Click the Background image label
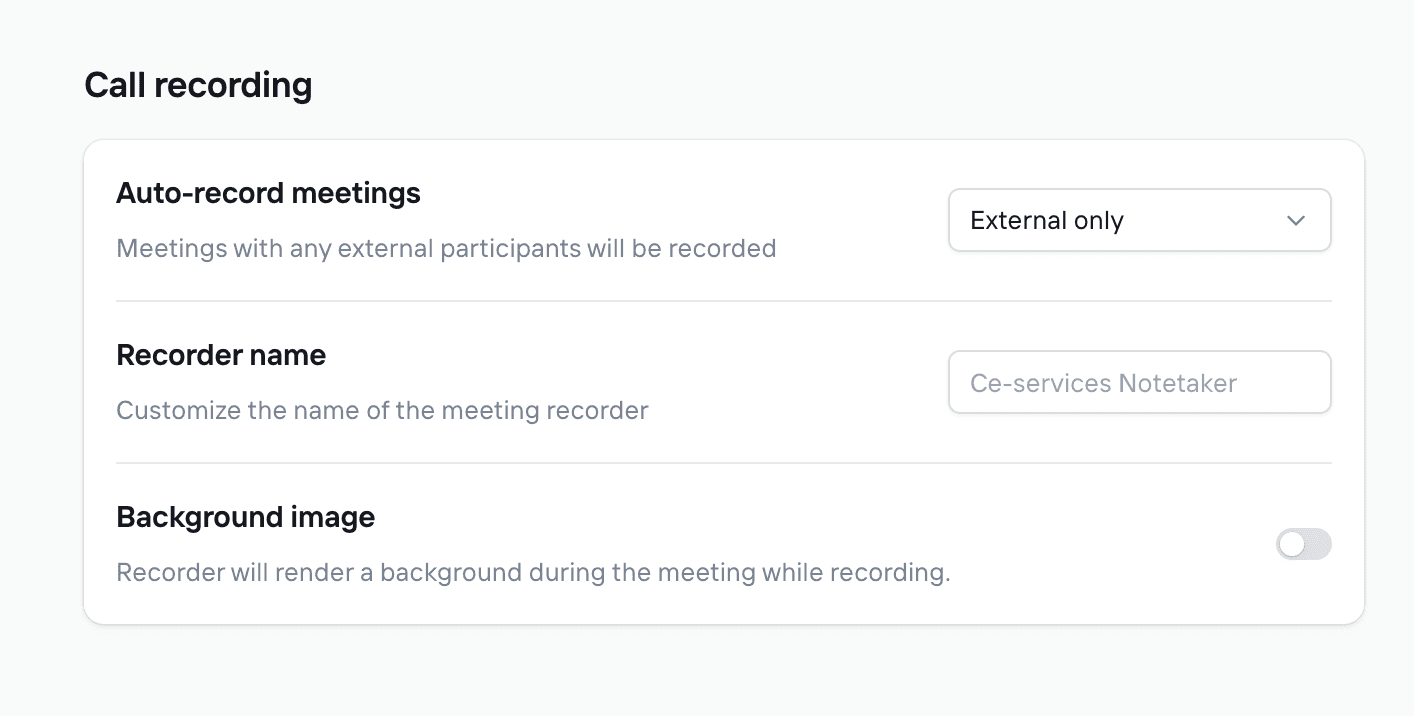The image size is (1414, 716). point(246,516)
